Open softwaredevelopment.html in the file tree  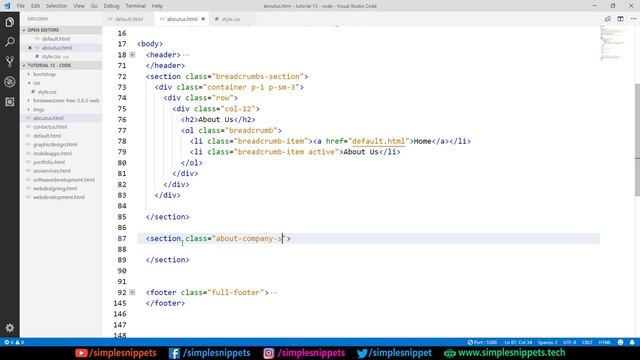64,180
